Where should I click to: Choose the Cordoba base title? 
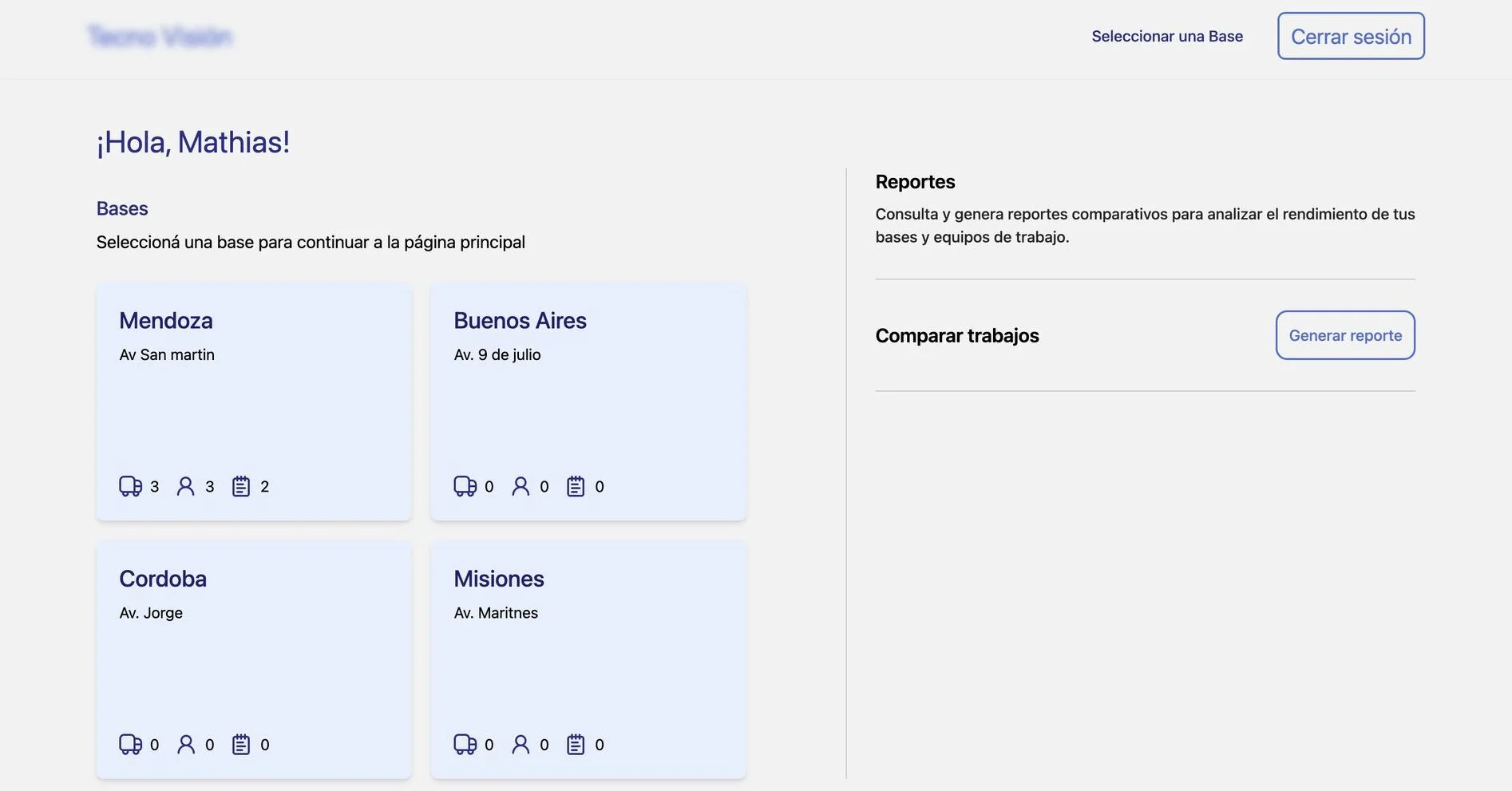(163, 579)
